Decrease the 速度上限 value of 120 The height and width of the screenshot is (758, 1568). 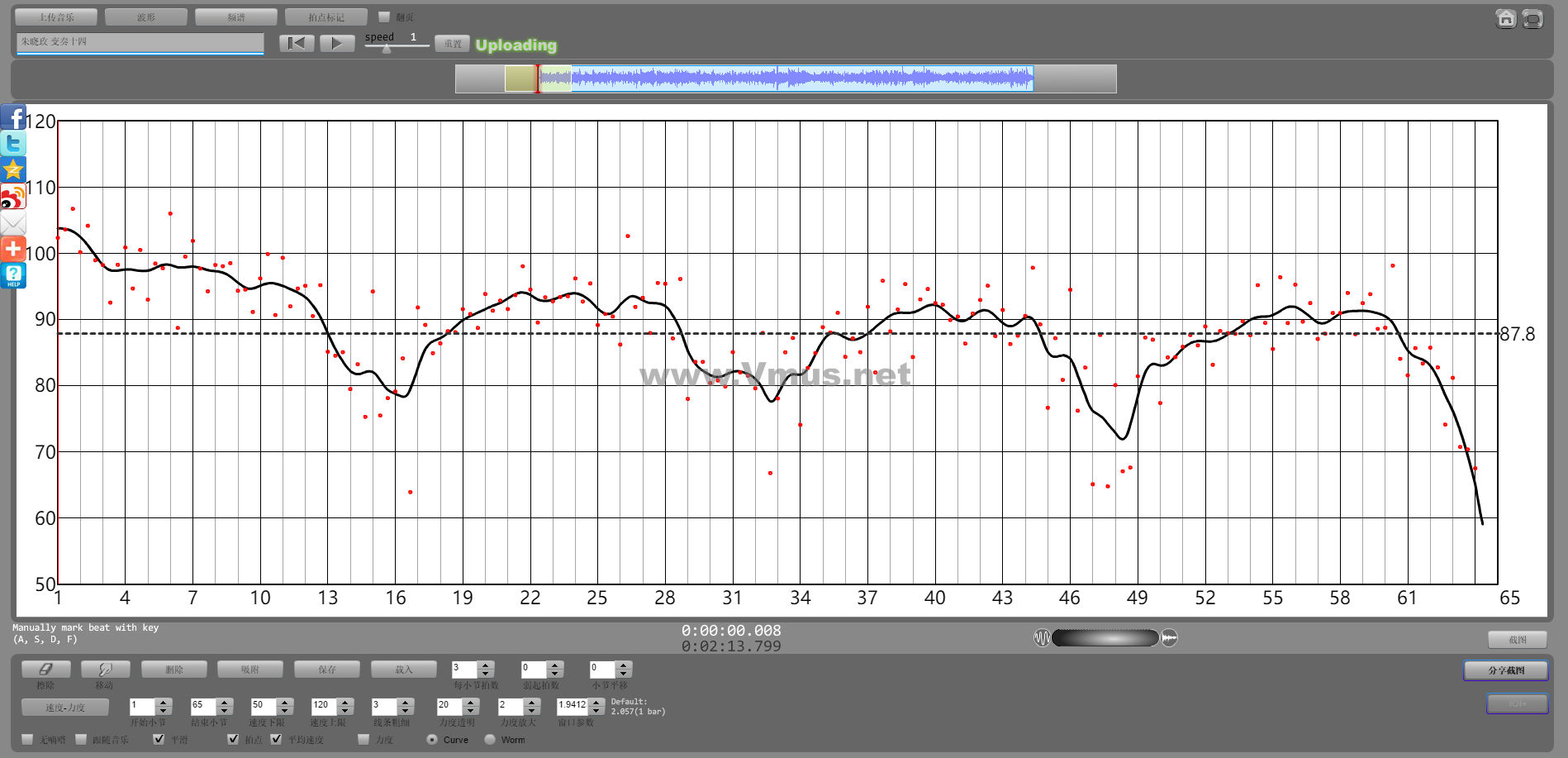(x=346, y=711)
